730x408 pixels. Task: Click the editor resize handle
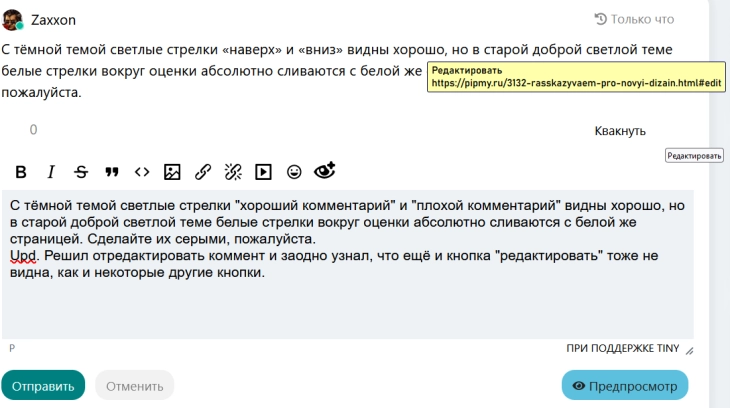click(689, 351)
